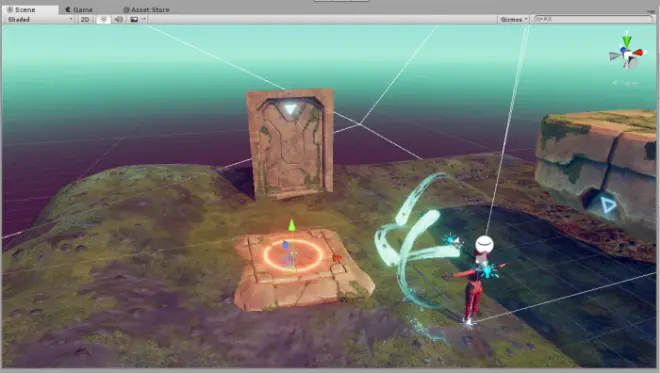This screenshot has width=660, height=373.
Task: Click green Y move handle arrow
Action: [292, 225]
